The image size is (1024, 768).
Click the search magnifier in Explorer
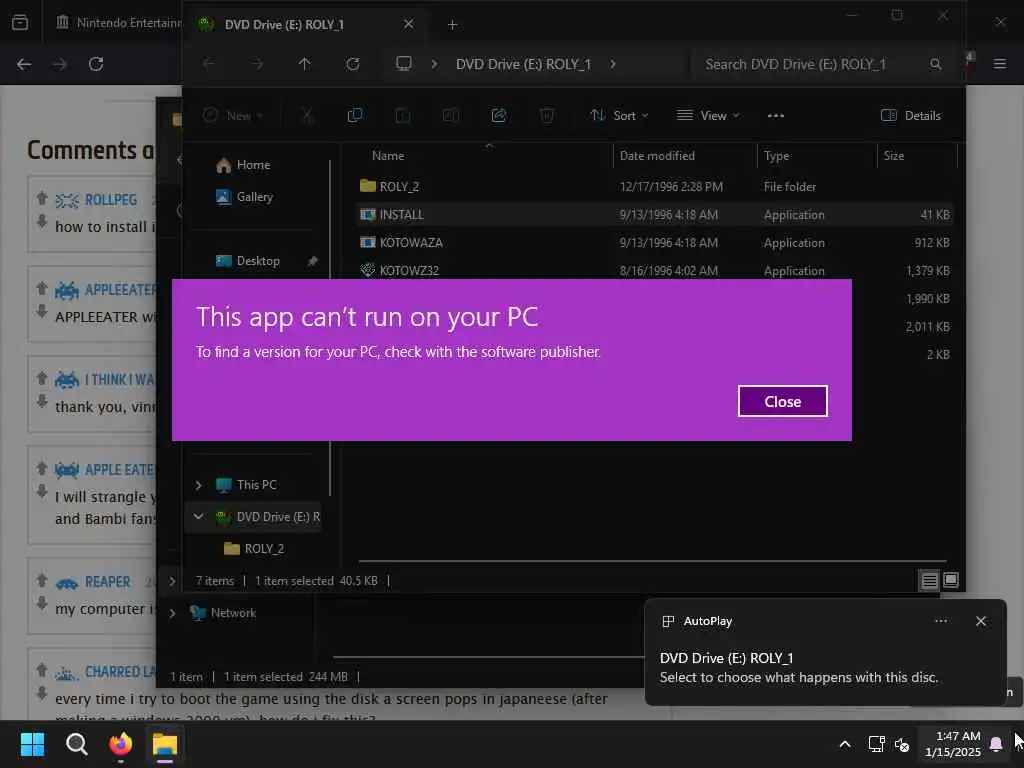click(x=935, y=64)
